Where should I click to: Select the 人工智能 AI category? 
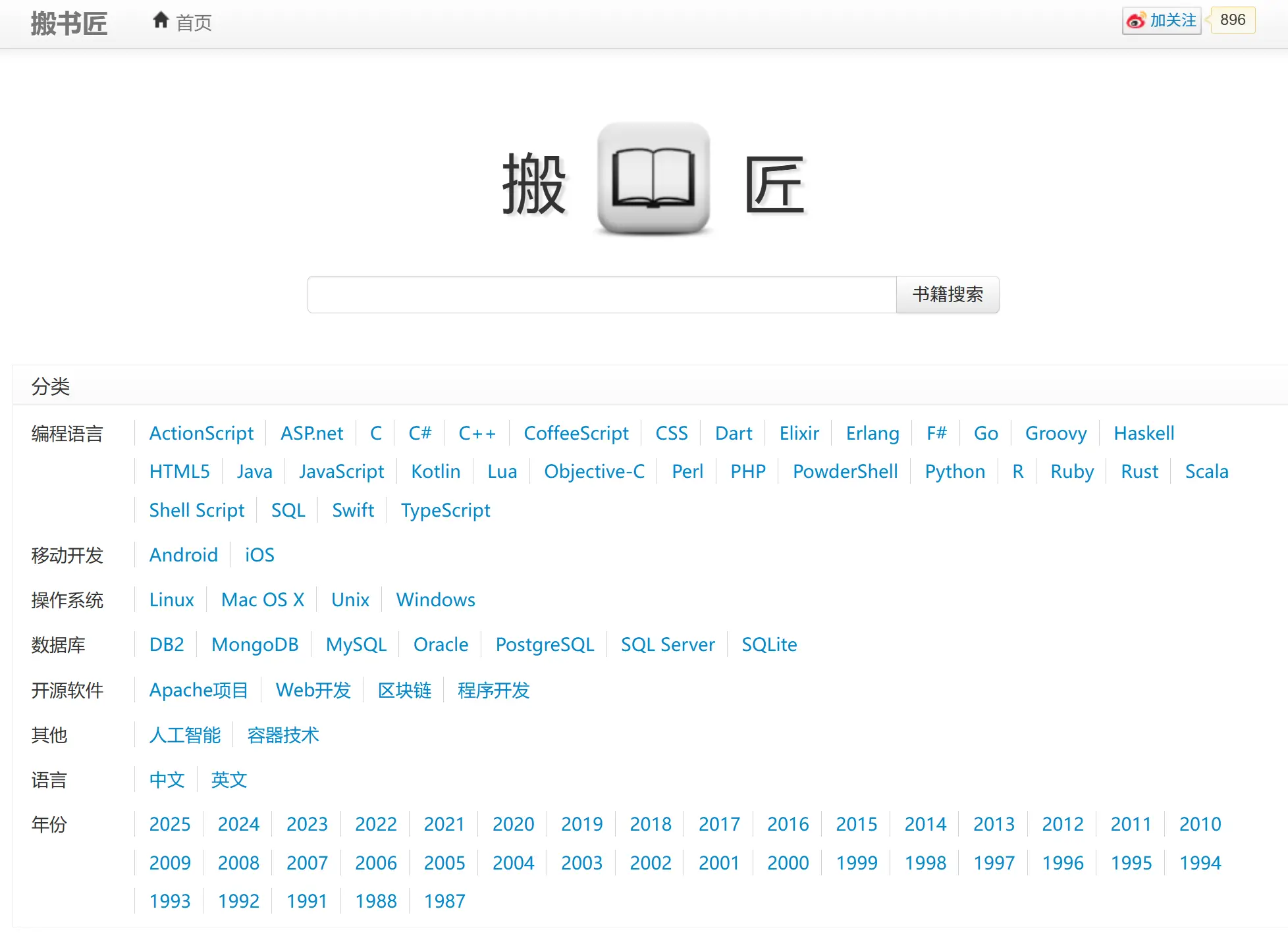185,735
